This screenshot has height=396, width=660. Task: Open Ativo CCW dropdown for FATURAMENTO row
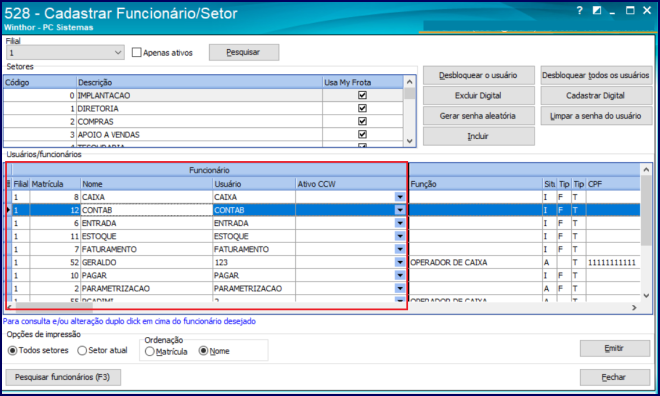pos(400,249)
